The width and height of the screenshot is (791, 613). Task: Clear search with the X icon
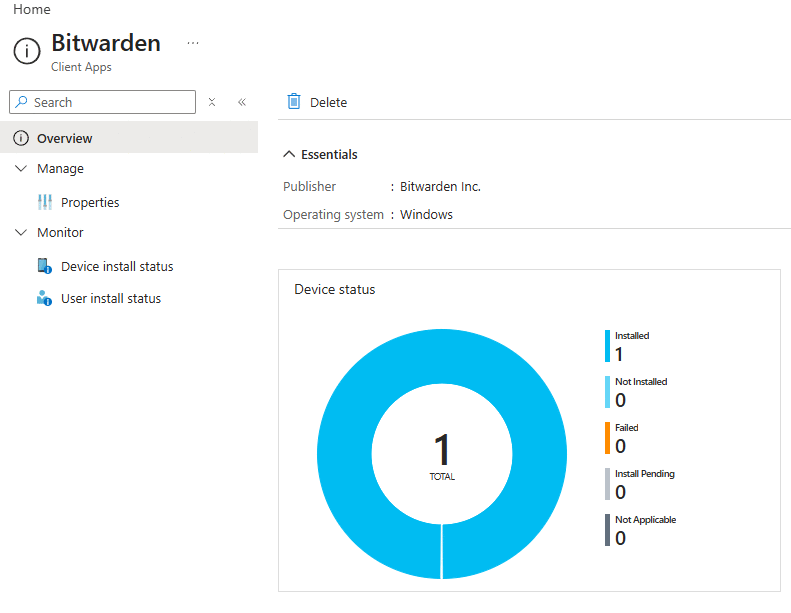(212, 102)
